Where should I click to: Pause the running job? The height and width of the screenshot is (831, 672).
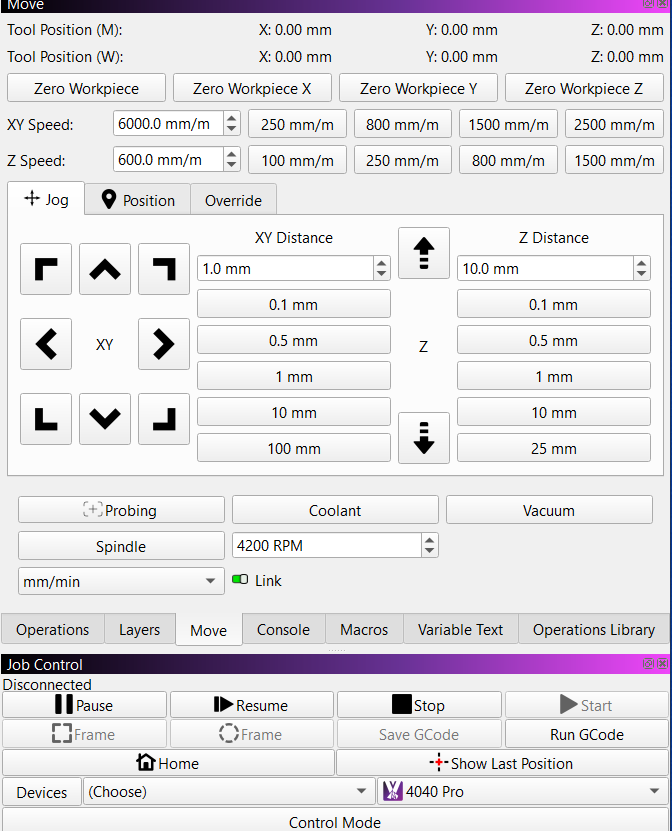tap(84, 705)
